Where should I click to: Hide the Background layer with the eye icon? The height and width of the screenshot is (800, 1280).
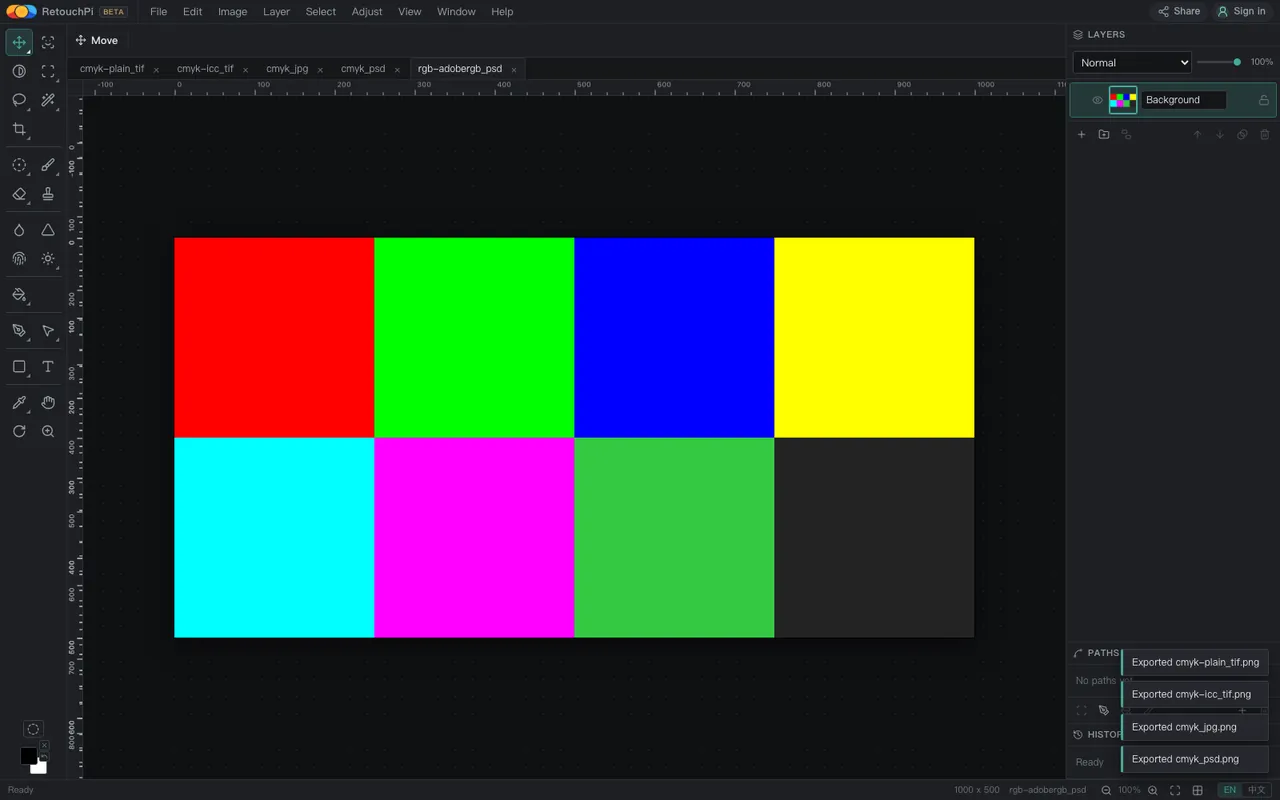[x=1097, y=100]
